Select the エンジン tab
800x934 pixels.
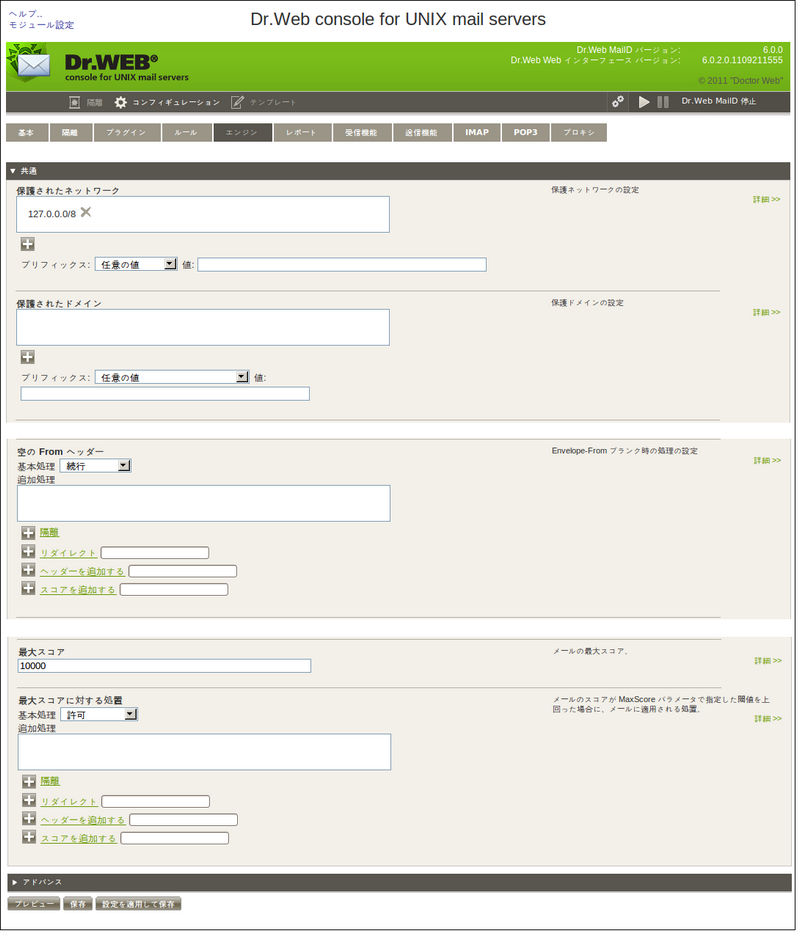[242, 132]
